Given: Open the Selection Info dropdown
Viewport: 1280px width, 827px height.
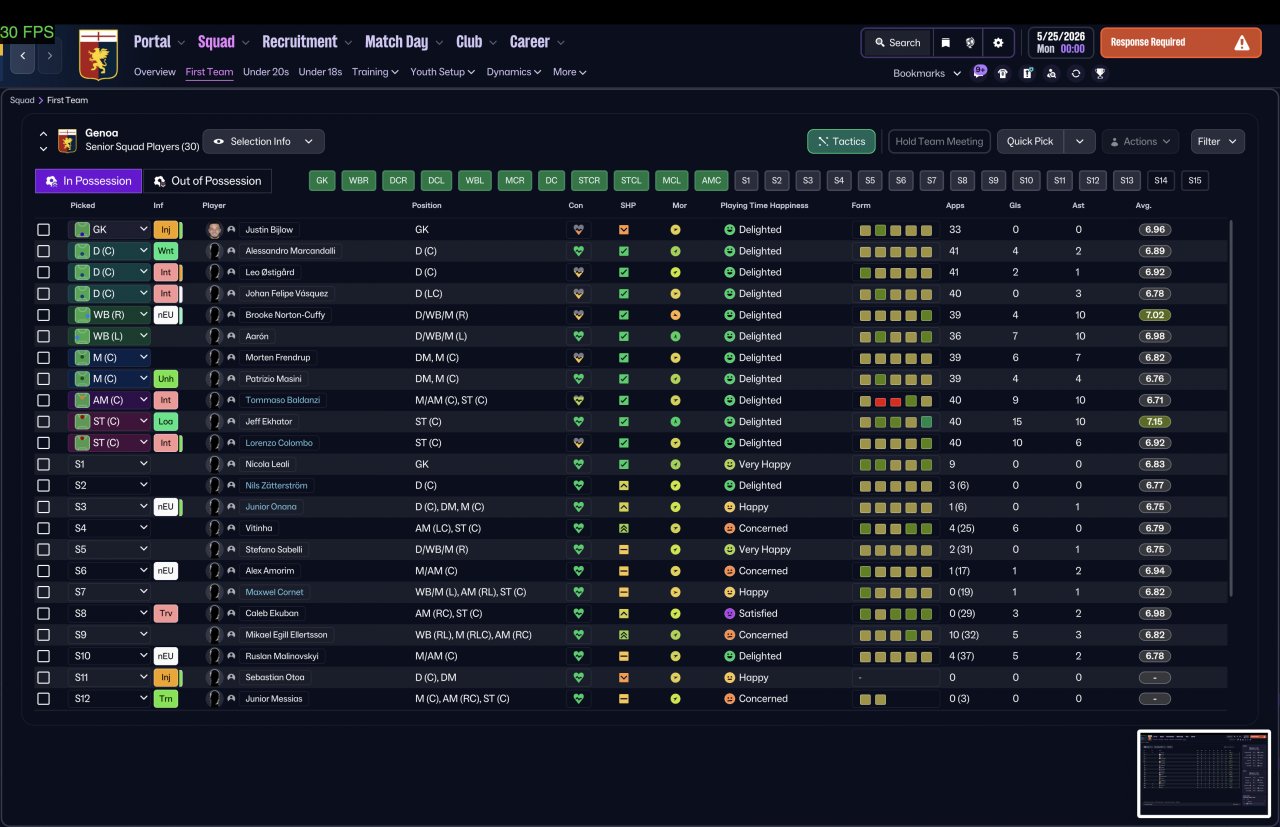Looking at the screenshot, I should coord(263,141).
